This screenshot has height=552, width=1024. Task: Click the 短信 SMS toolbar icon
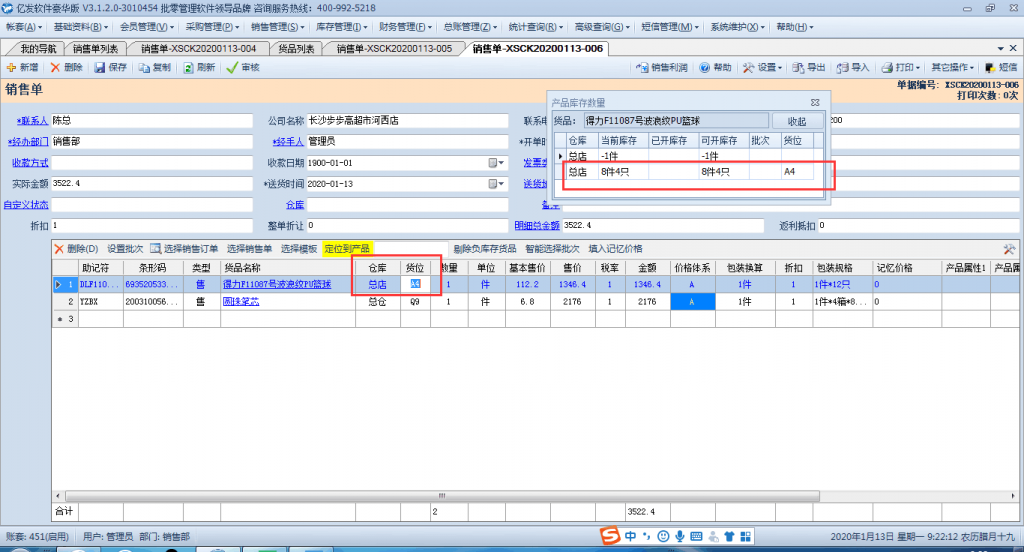pos(990,68)
